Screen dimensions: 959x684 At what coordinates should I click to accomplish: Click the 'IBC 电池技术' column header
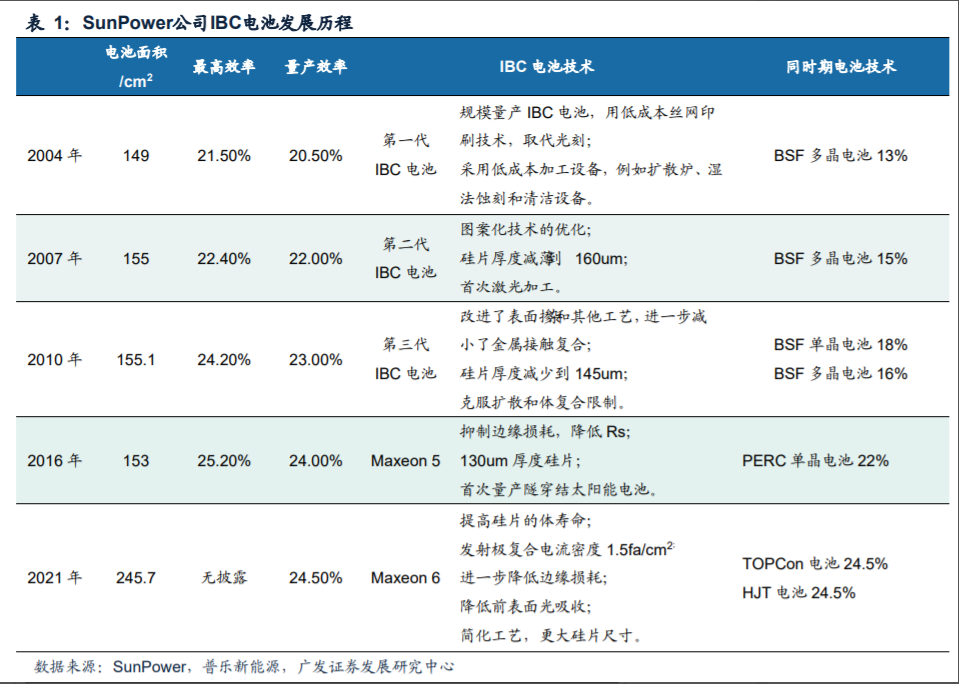click(x=546, y=67)
